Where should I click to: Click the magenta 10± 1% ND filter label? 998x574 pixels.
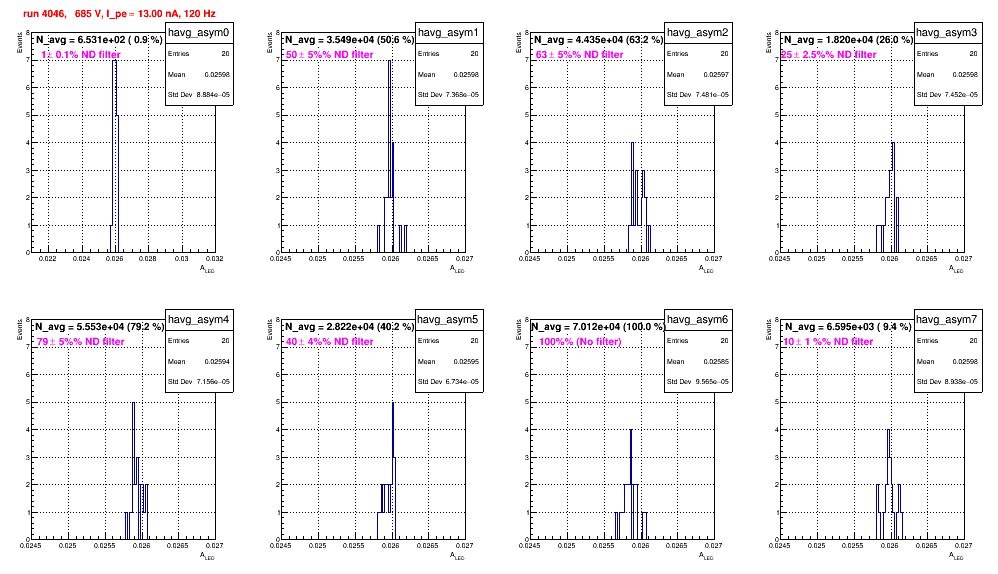828,342
